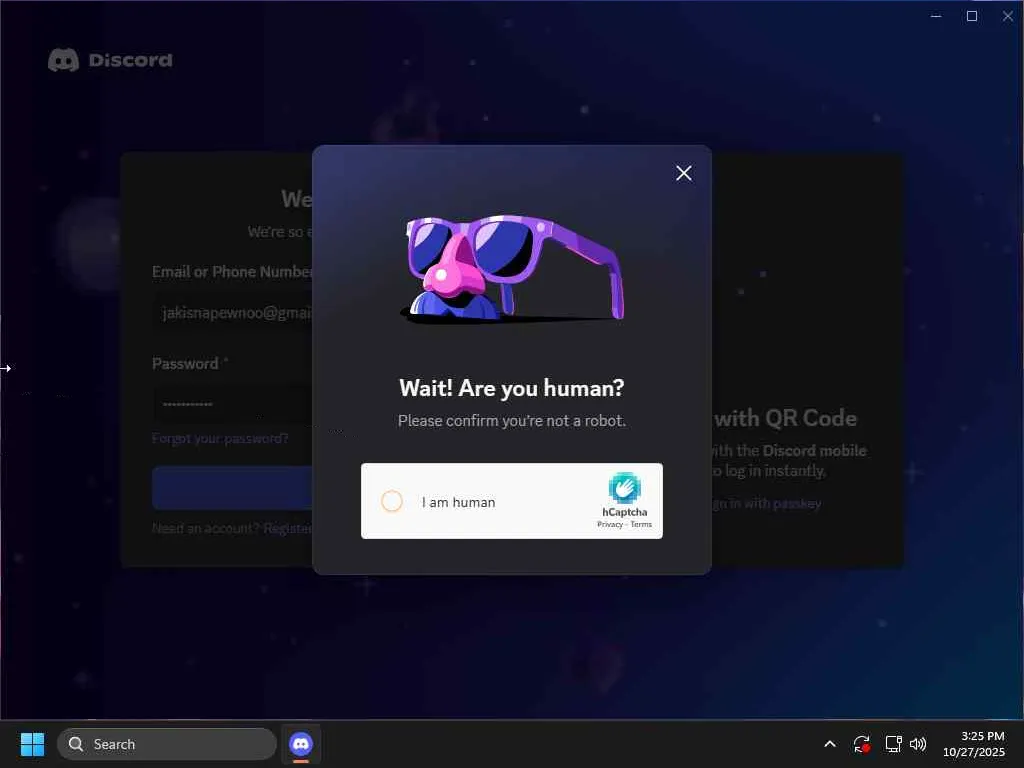Click the Email or Phone Number field
Viewport: 1024px width, 768px height.
click(232, 313)
